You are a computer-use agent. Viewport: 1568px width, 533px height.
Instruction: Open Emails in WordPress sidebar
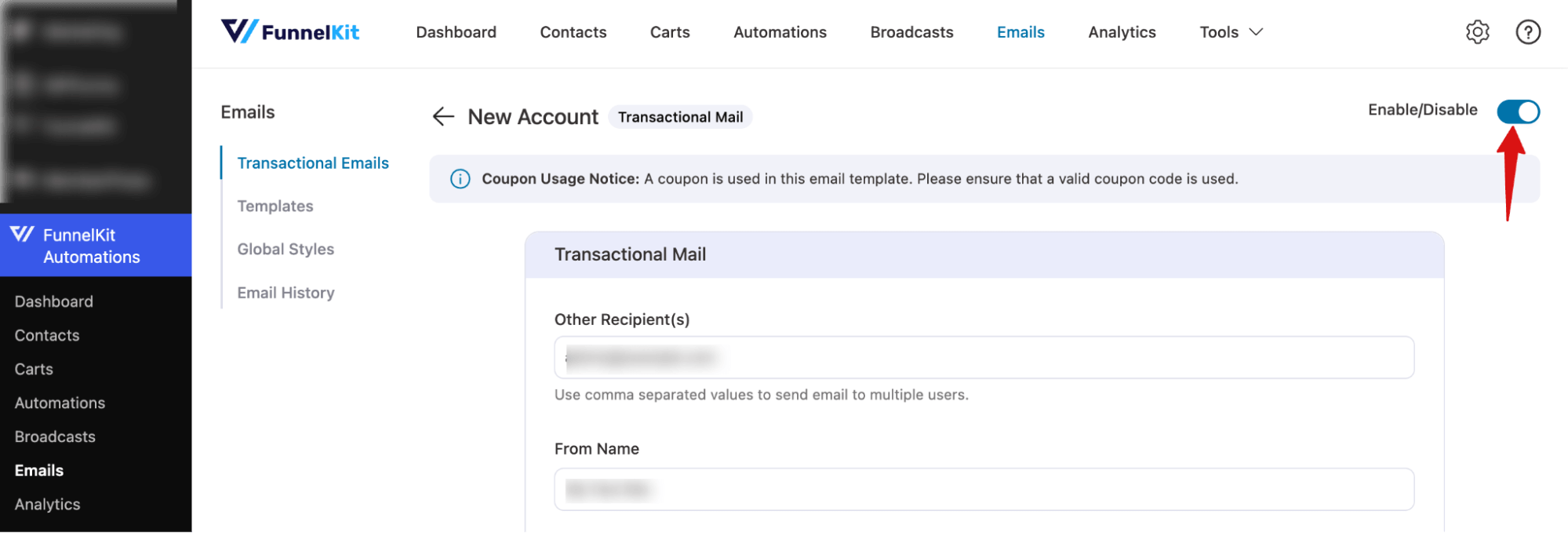[x=39, y=470]
